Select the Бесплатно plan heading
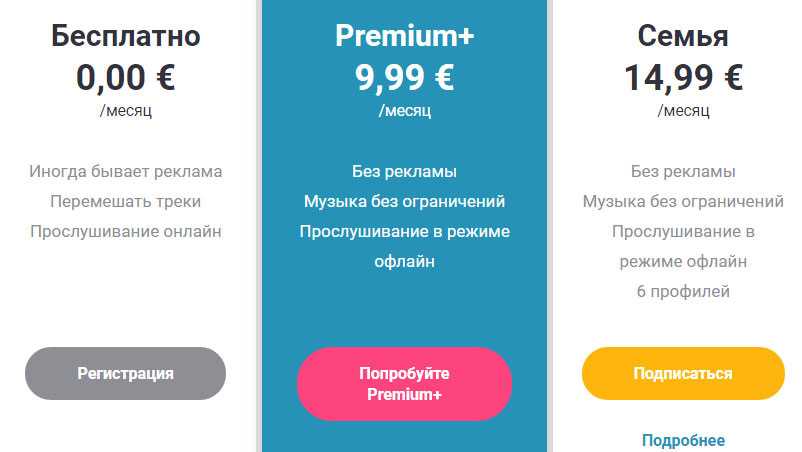 click(x=126, y=37)
